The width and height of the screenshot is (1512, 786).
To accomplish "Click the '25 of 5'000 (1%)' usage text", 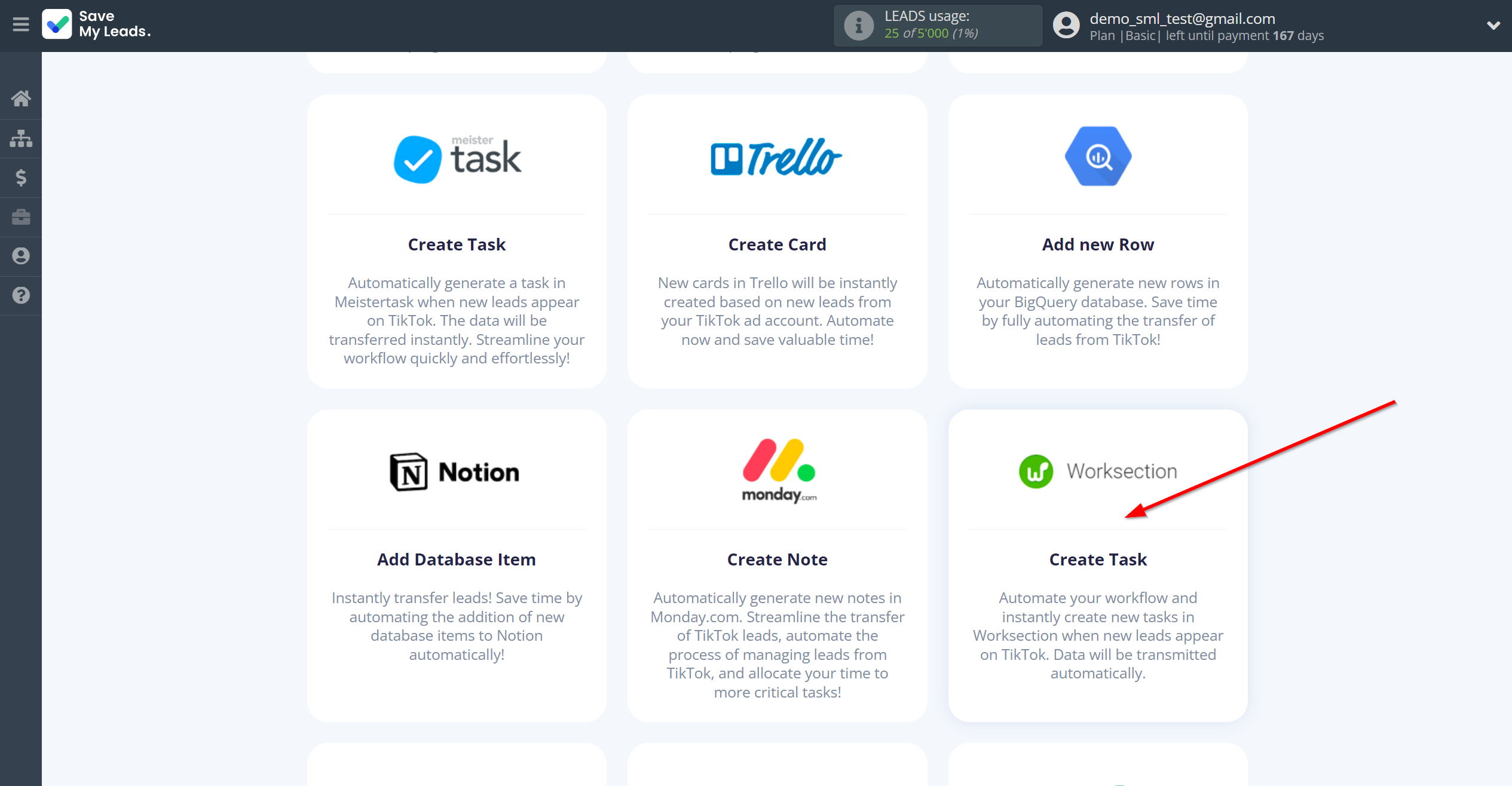I will click(x=931, y=33).
